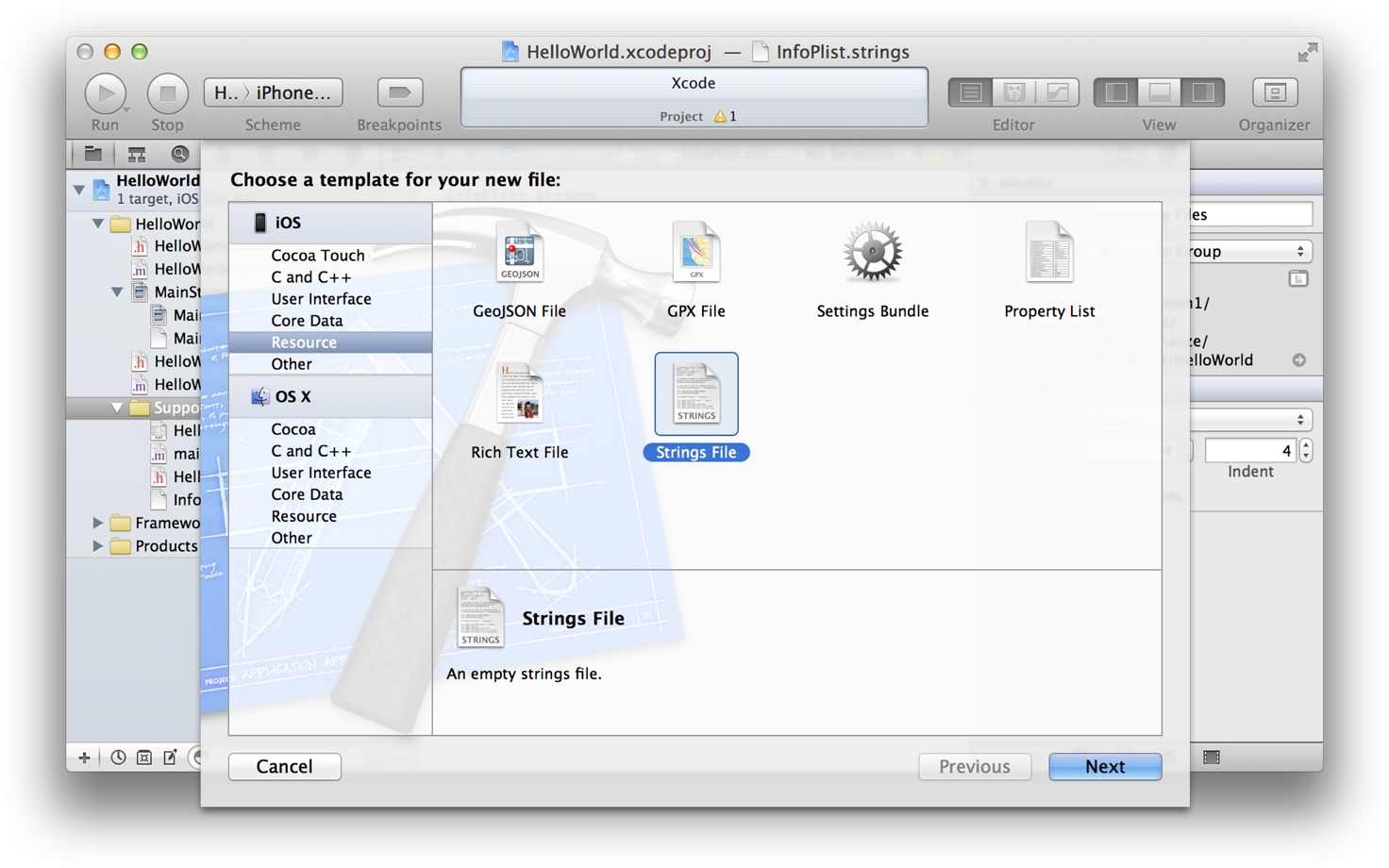Select Resource under the OS X section
The image size is (1389, 868).
303,516
